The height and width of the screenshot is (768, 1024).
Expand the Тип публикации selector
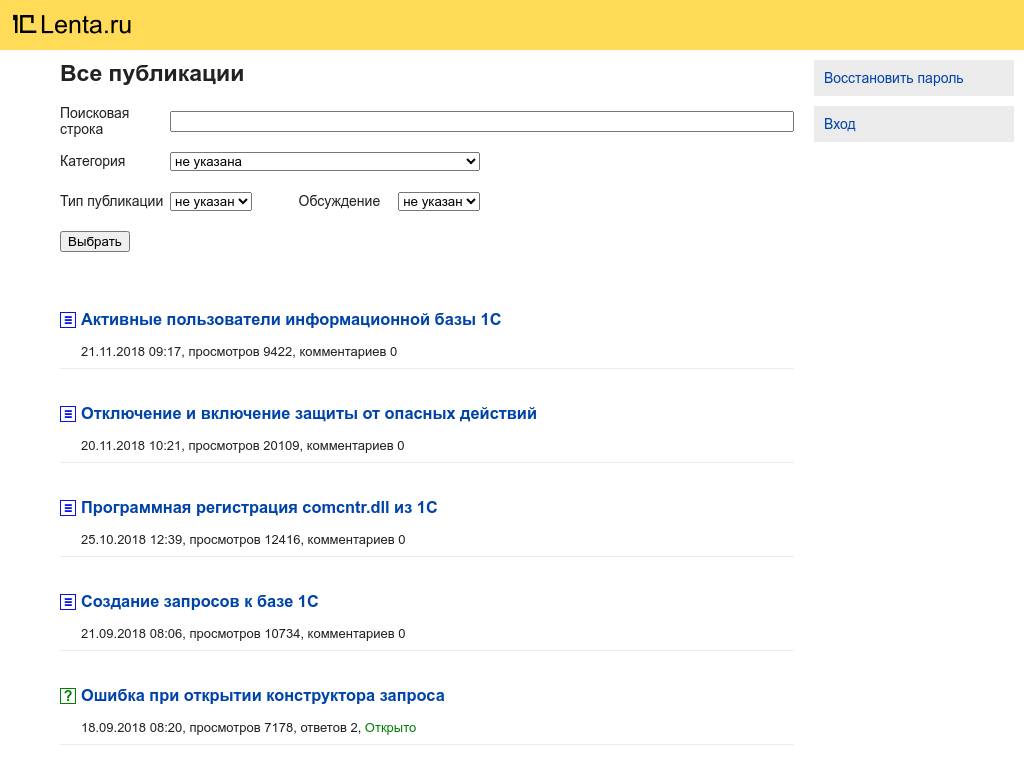211,201
